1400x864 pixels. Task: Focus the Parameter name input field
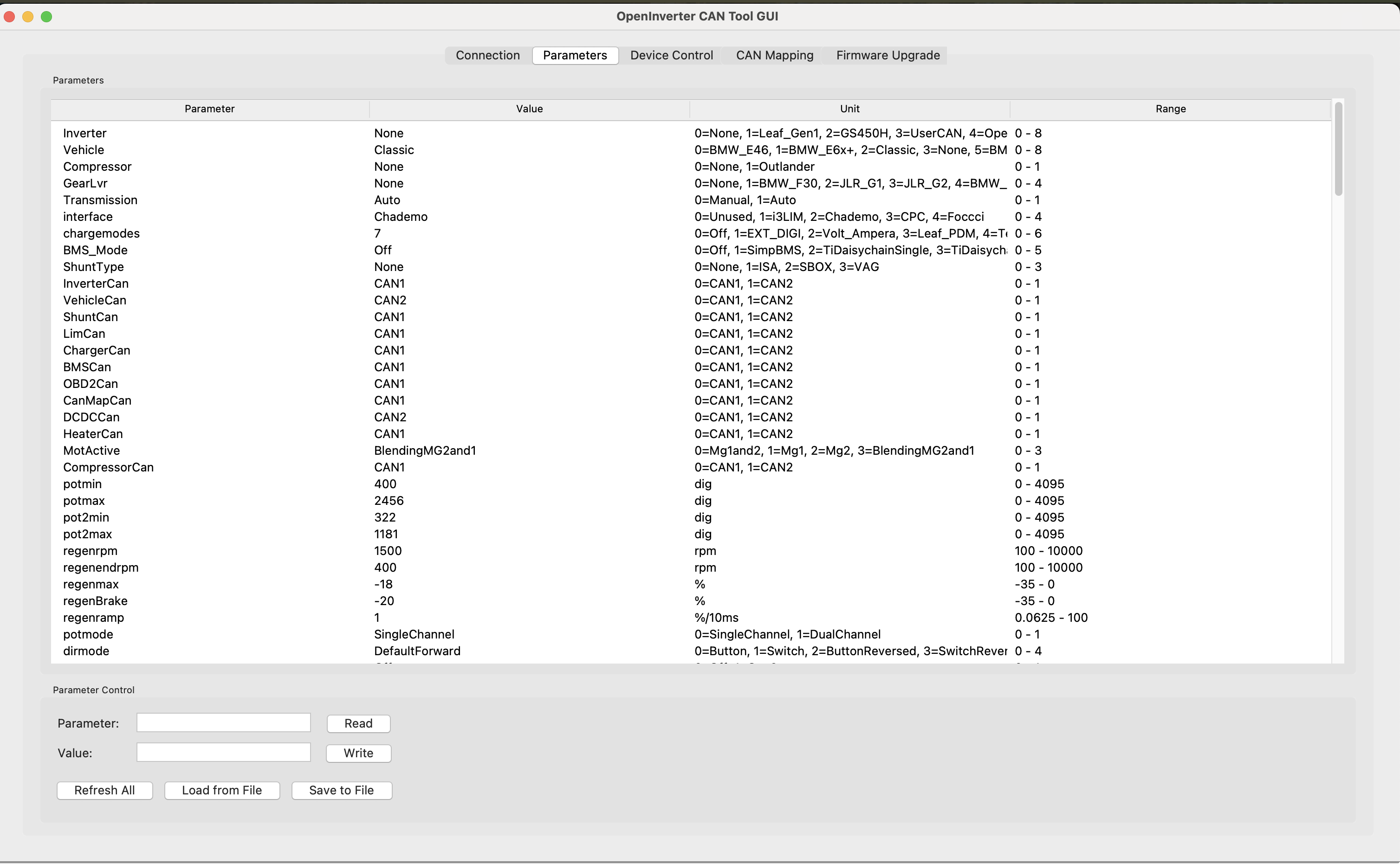[224, 723]
